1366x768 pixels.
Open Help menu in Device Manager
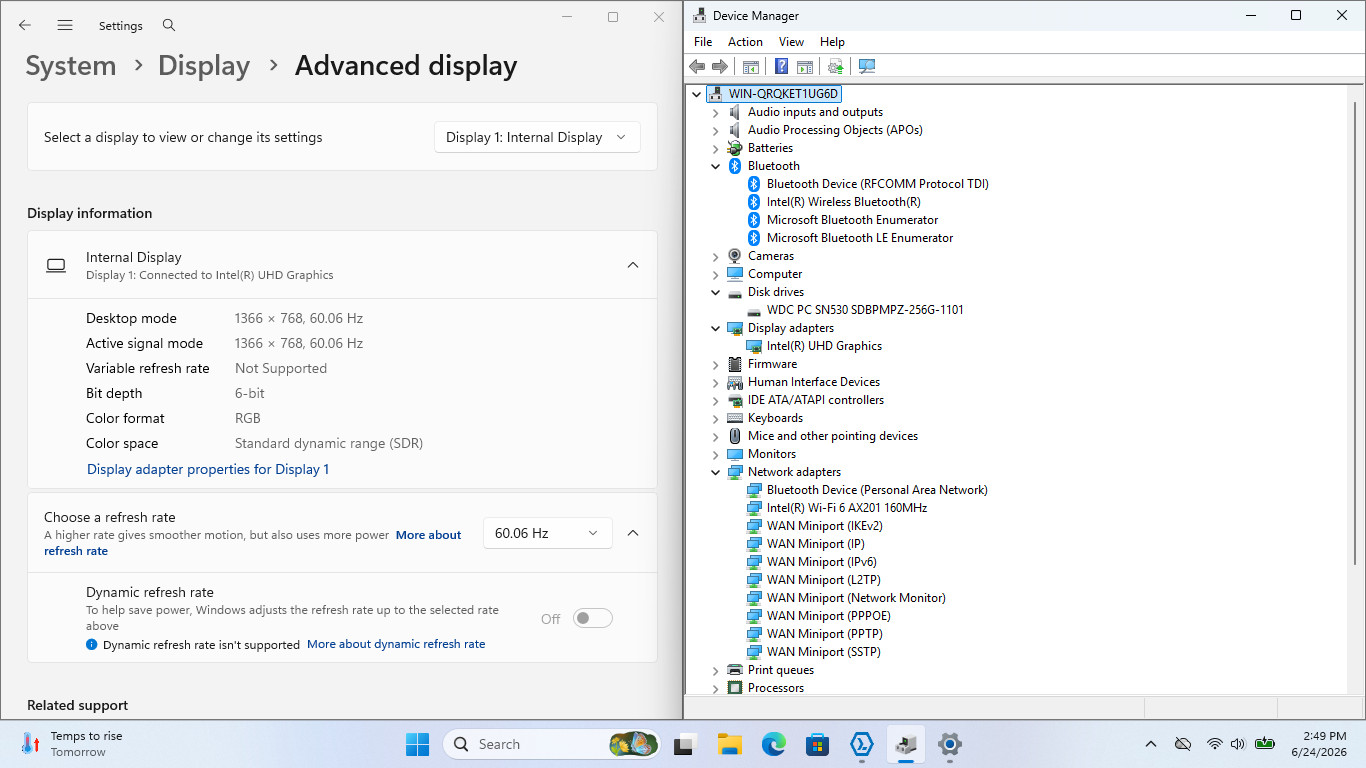pos(832,42)
